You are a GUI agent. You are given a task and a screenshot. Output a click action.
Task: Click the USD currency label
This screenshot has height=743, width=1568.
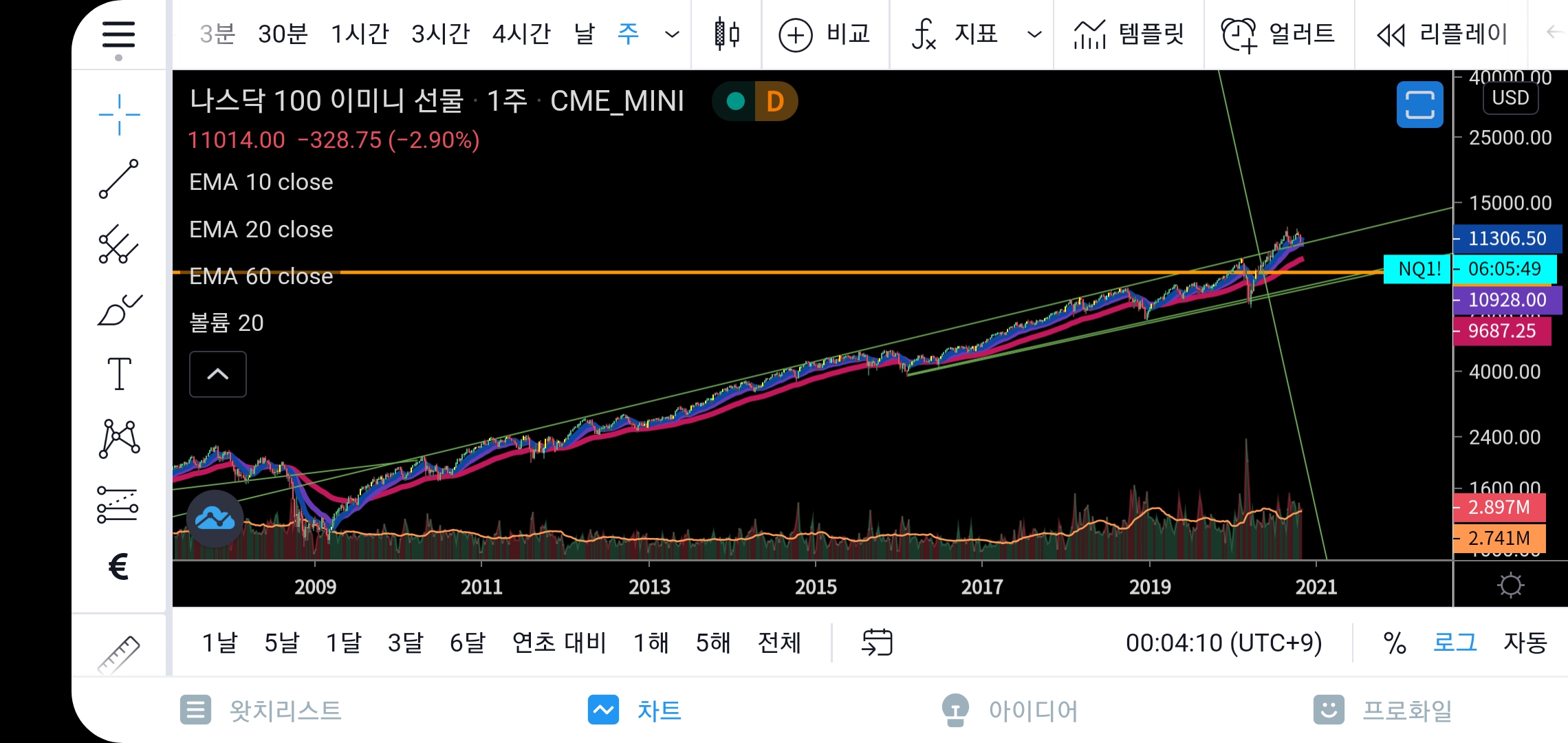click(x=1510, y=98)
